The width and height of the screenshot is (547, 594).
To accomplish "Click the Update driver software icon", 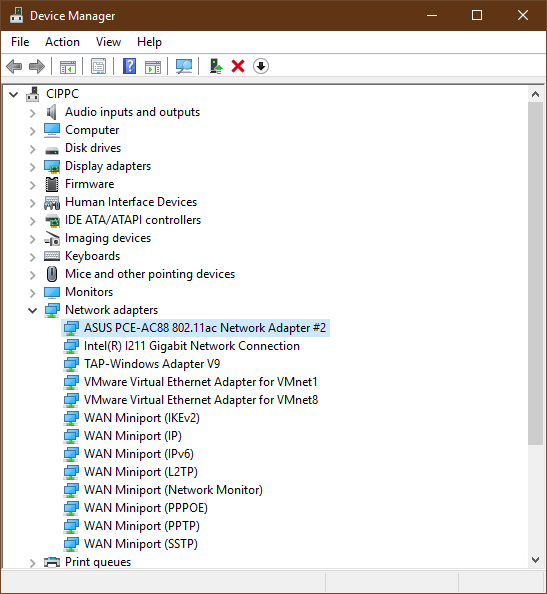I will [216, 67].
